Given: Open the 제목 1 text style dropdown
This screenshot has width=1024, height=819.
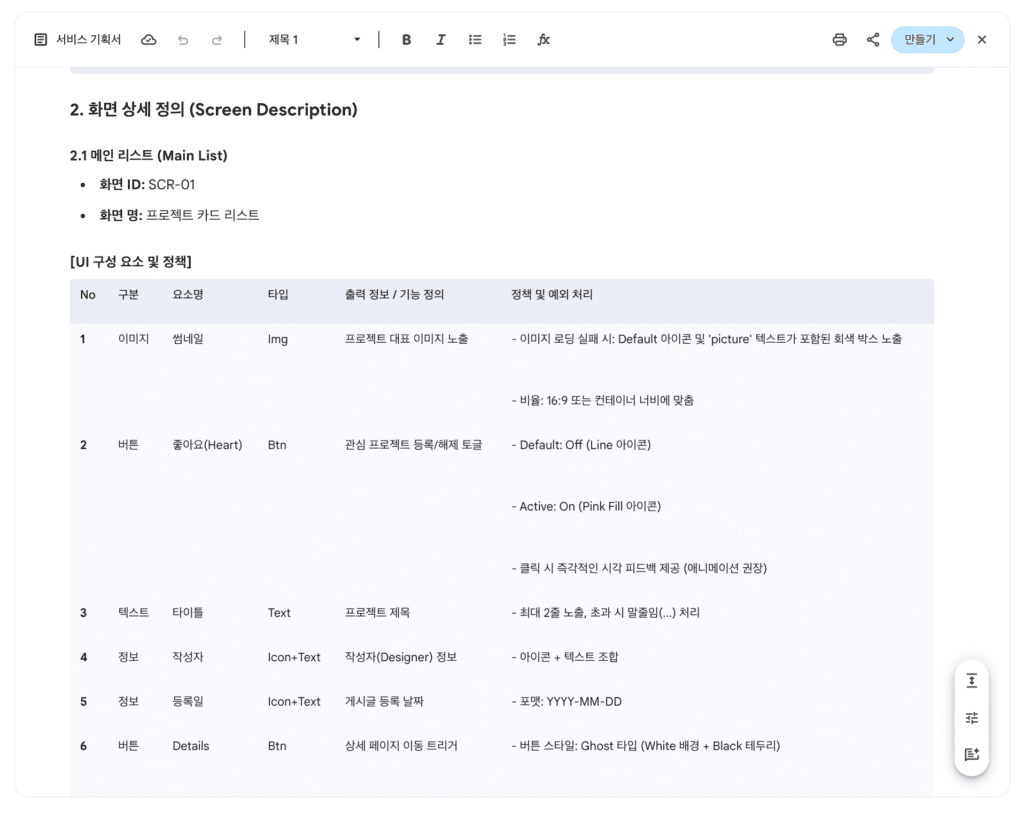Looking at the screenshot, I should 314,40.
